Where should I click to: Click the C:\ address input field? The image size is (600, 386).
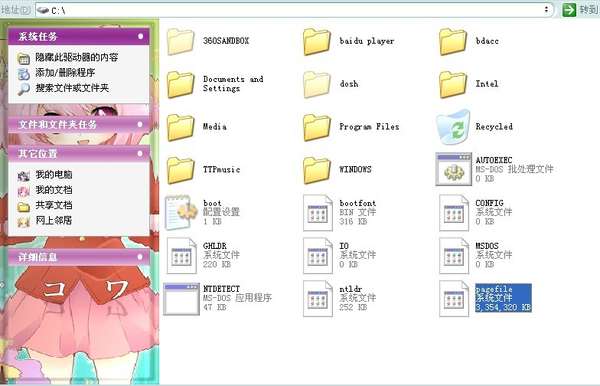pyautogui.click(x=294, y=10)
